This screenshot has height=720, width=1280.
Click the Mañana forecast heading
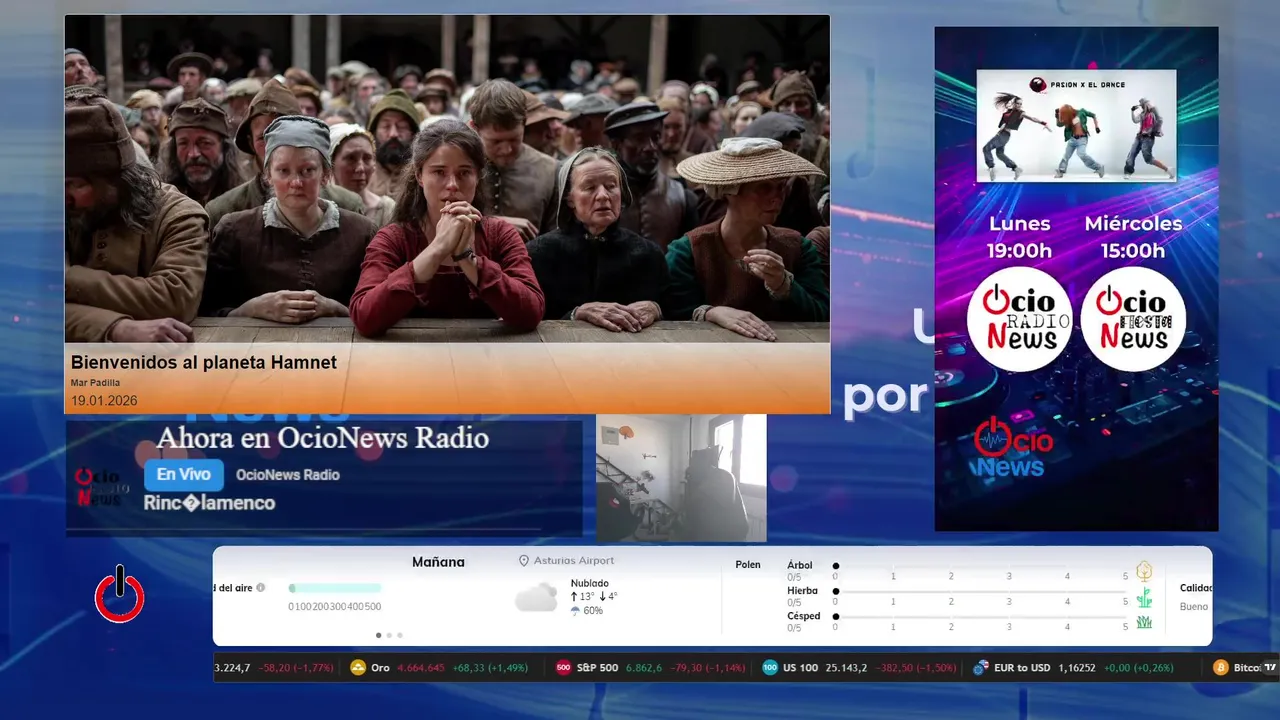tap(438, 562)
